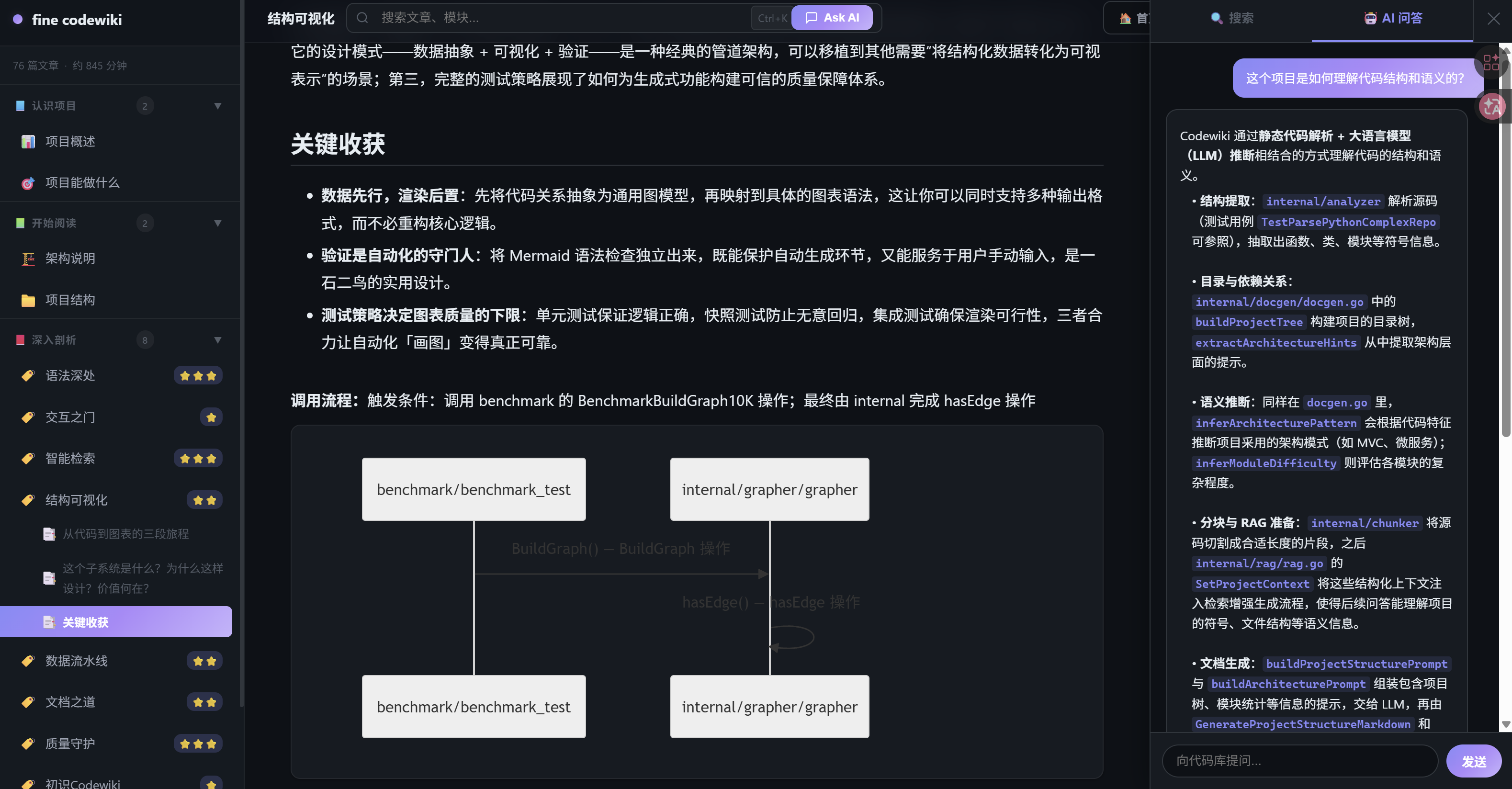Click the tag icon beside 语法深处

click(28, 376)
